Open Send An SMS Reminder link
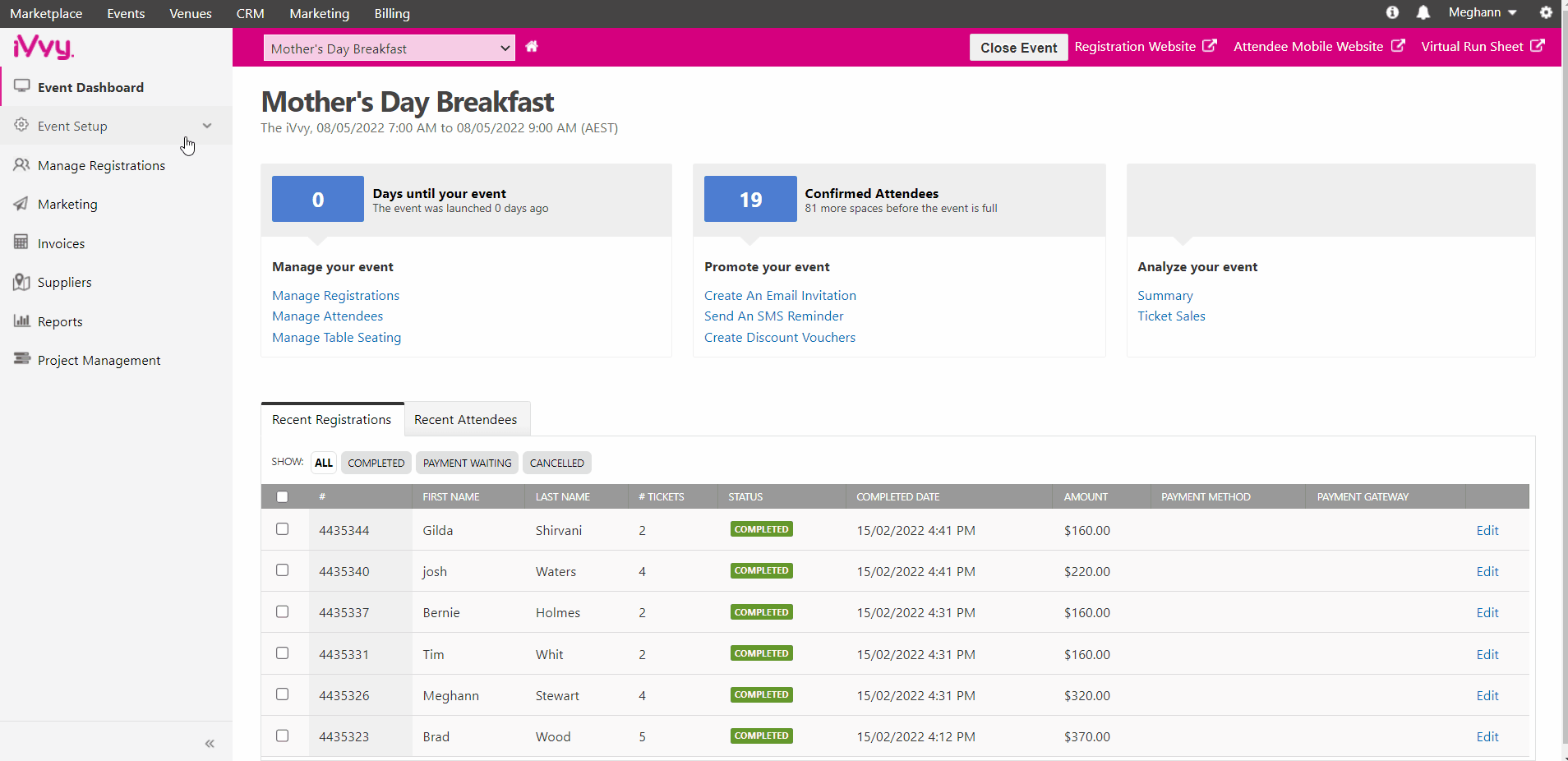 point(774,316)
